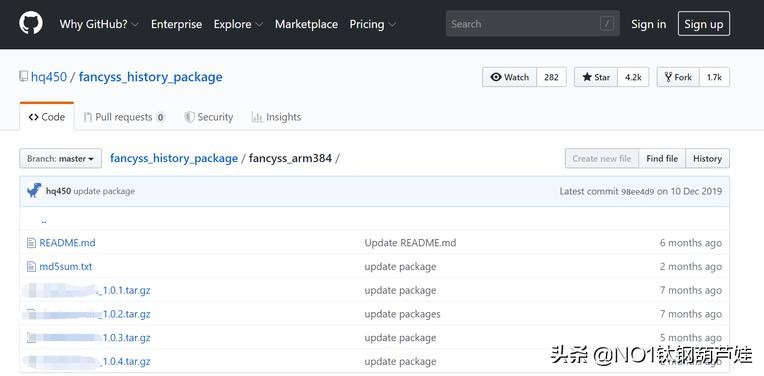Click the repository book icon beside hq450
This screenshot has height=376, width=764.
[24, 76]
